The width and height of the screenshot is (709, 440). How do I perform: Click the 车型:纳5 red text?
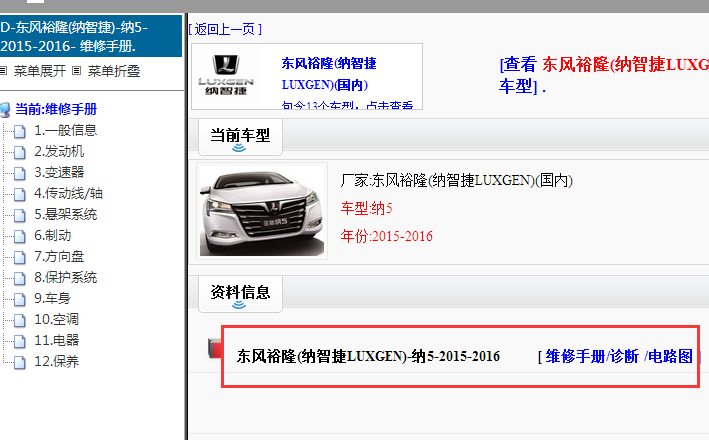click(x=367, y=208)
